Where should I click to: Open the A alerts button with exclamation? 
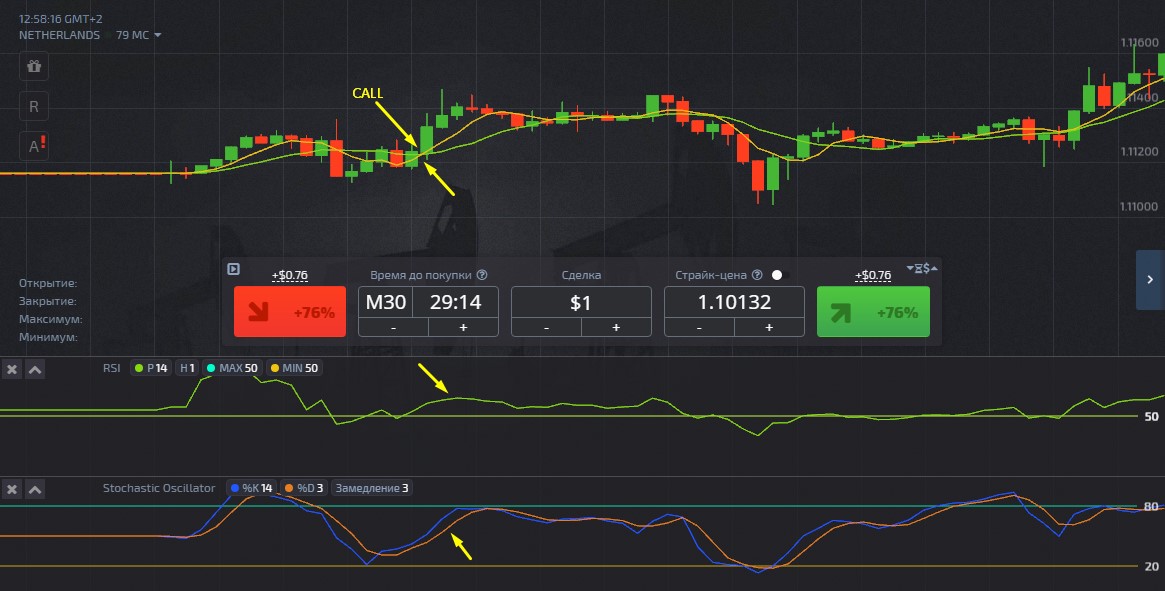[35, 146]
